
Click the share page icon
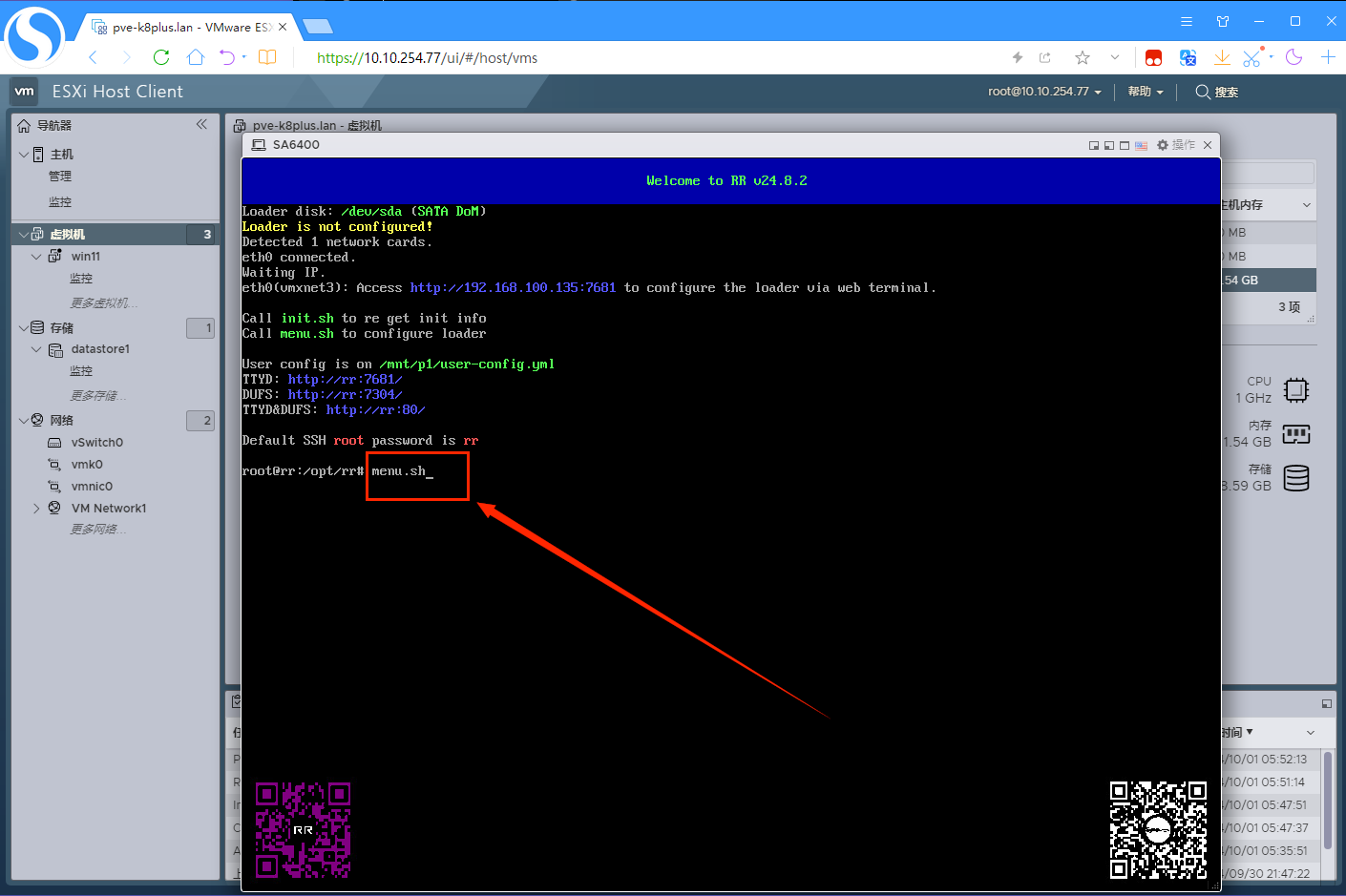click(x=1045, y=57)
